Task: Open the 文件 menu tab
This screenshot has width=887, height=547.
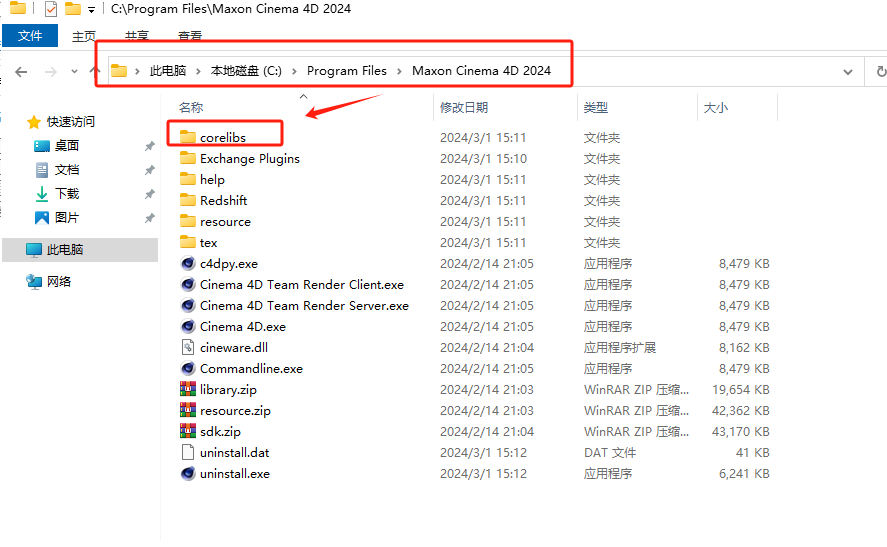Action: pyautogui.click(x=30, y=36)
